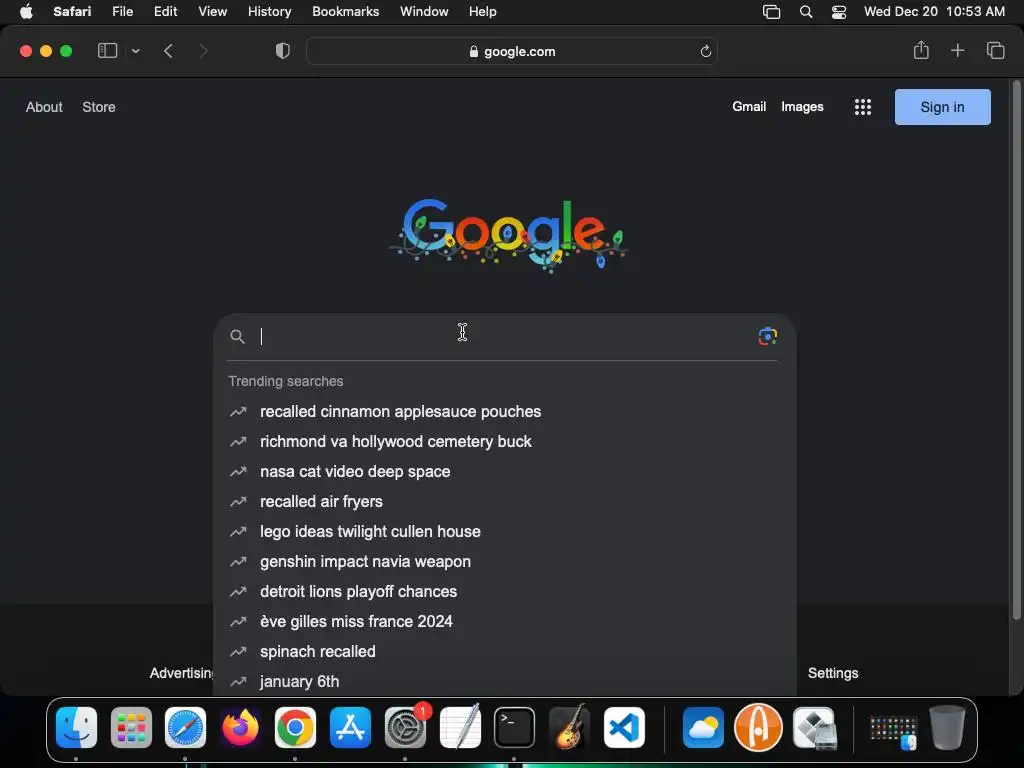
Task: Open the Google apps grid icon
Action: pos(863,107)
